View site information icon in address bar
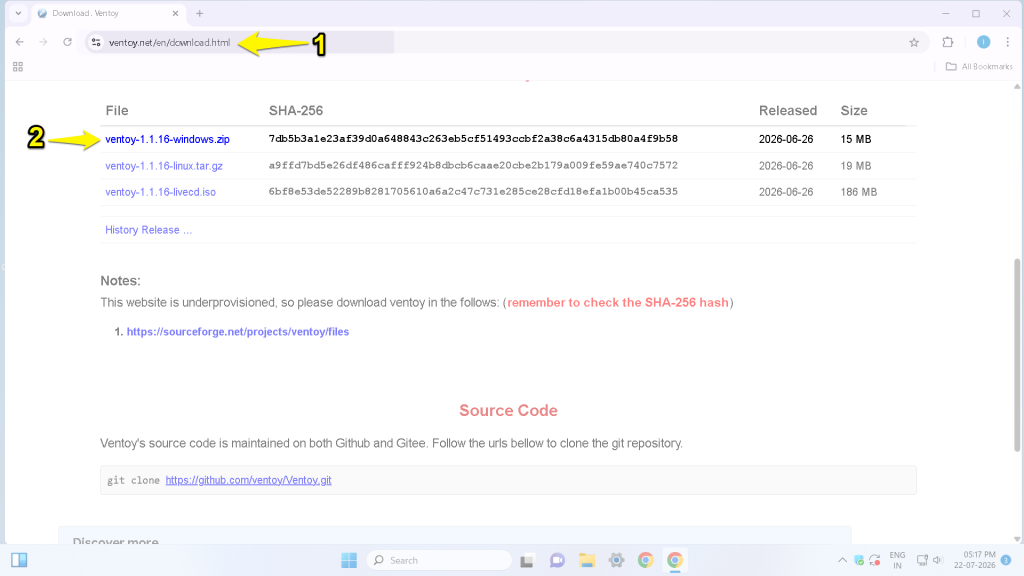The width and height of the screenshot is (1024, 576). pos(96,42)
